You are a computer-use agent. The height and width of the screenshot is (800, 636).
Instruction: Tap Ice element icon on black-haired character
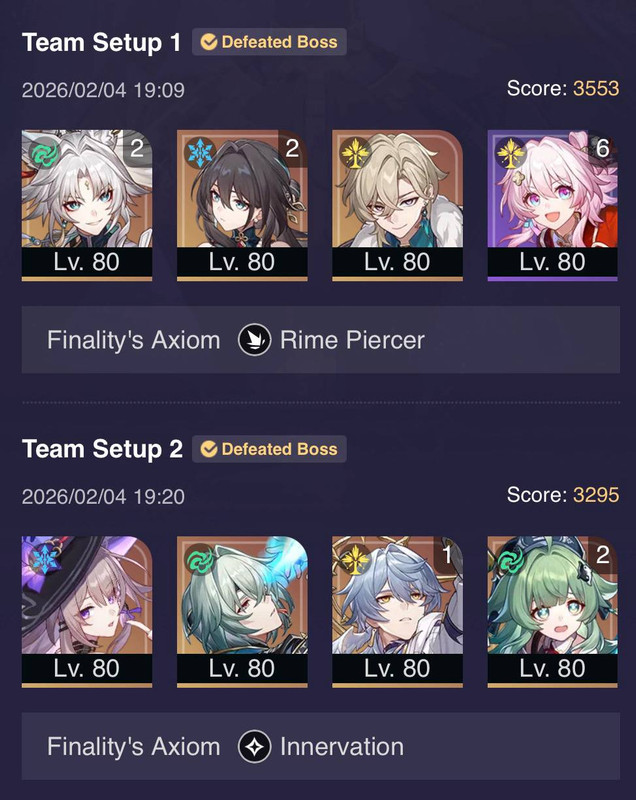[x=199, y=153]
